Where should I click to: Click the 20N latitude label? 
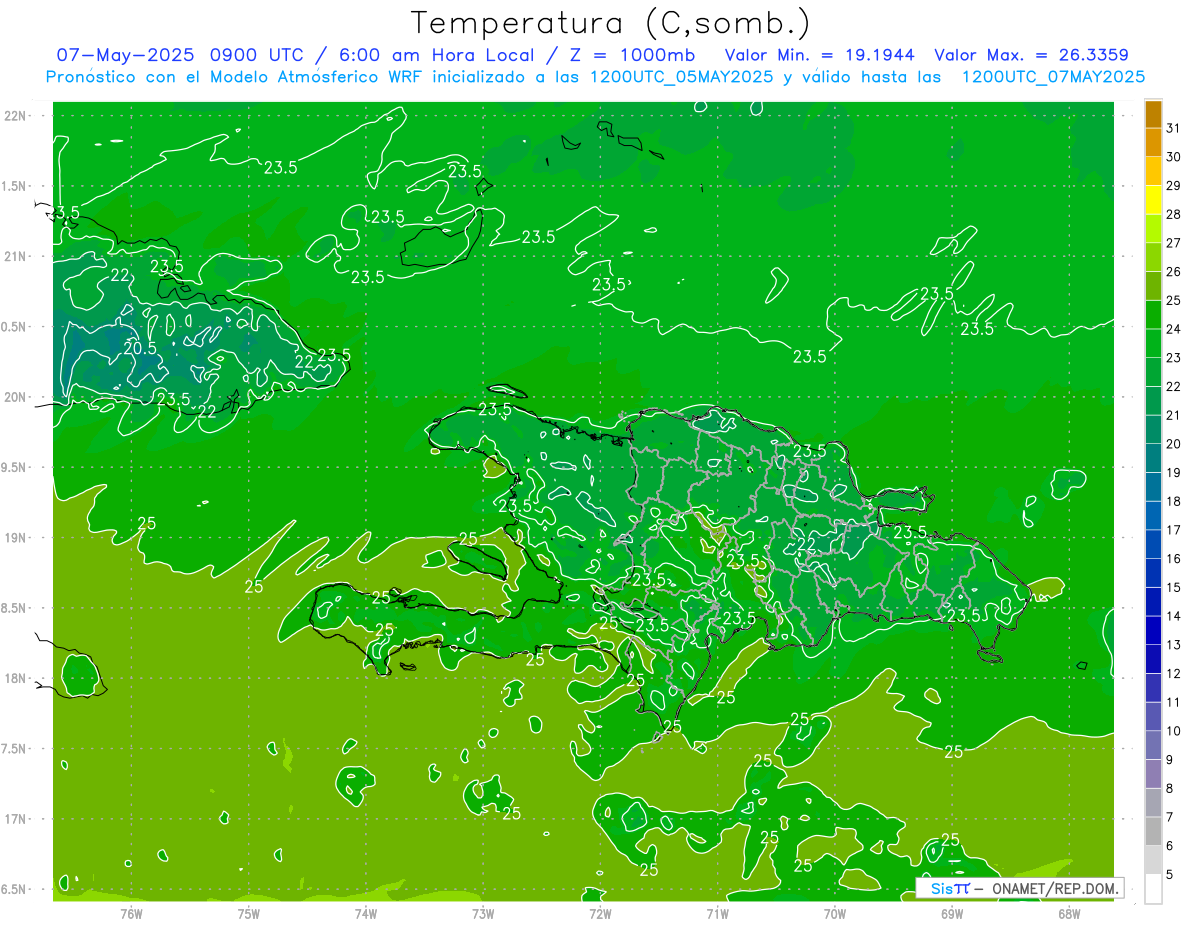pyautogui.click(x=16, y=397)
